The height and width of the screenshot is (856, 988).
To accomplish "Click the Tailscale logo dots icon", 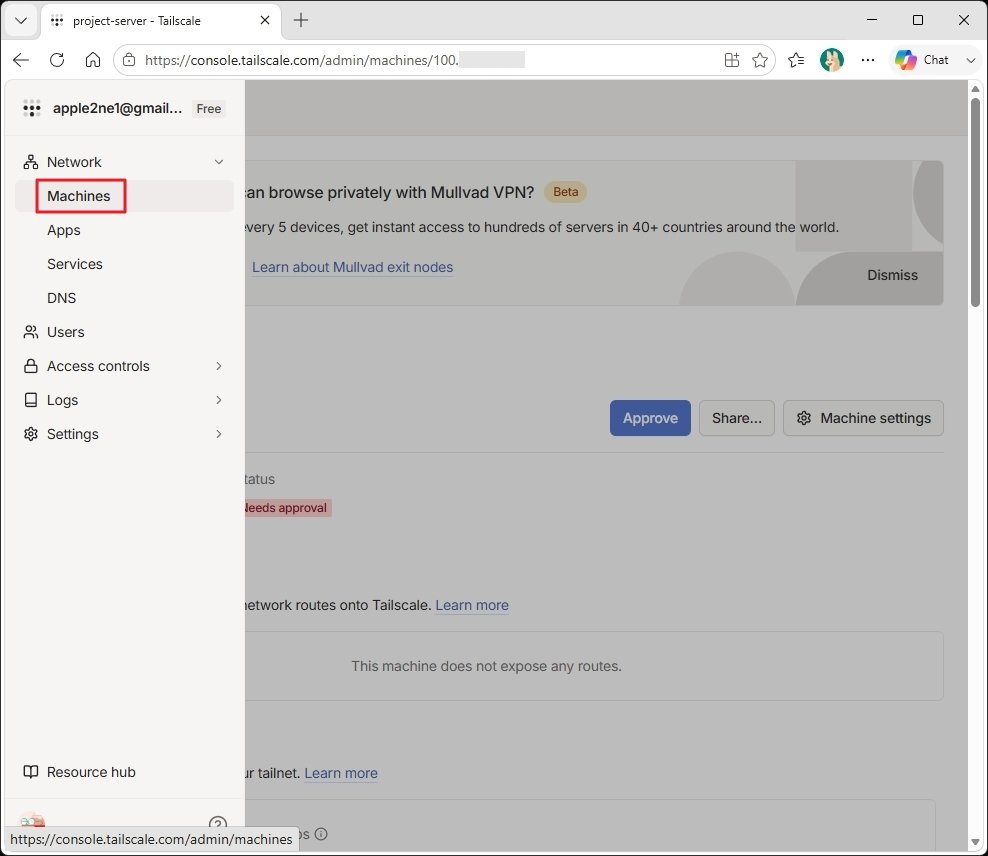I will (x=32, y=108).
